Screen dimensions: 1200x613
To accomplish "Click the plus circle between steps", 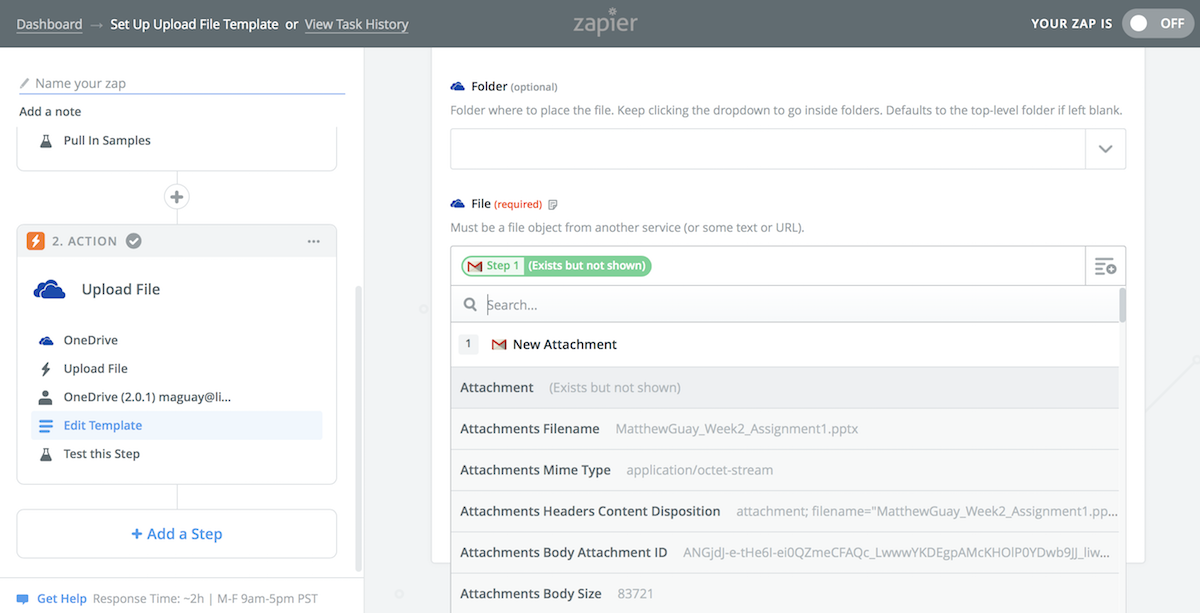I will [177, 197].
